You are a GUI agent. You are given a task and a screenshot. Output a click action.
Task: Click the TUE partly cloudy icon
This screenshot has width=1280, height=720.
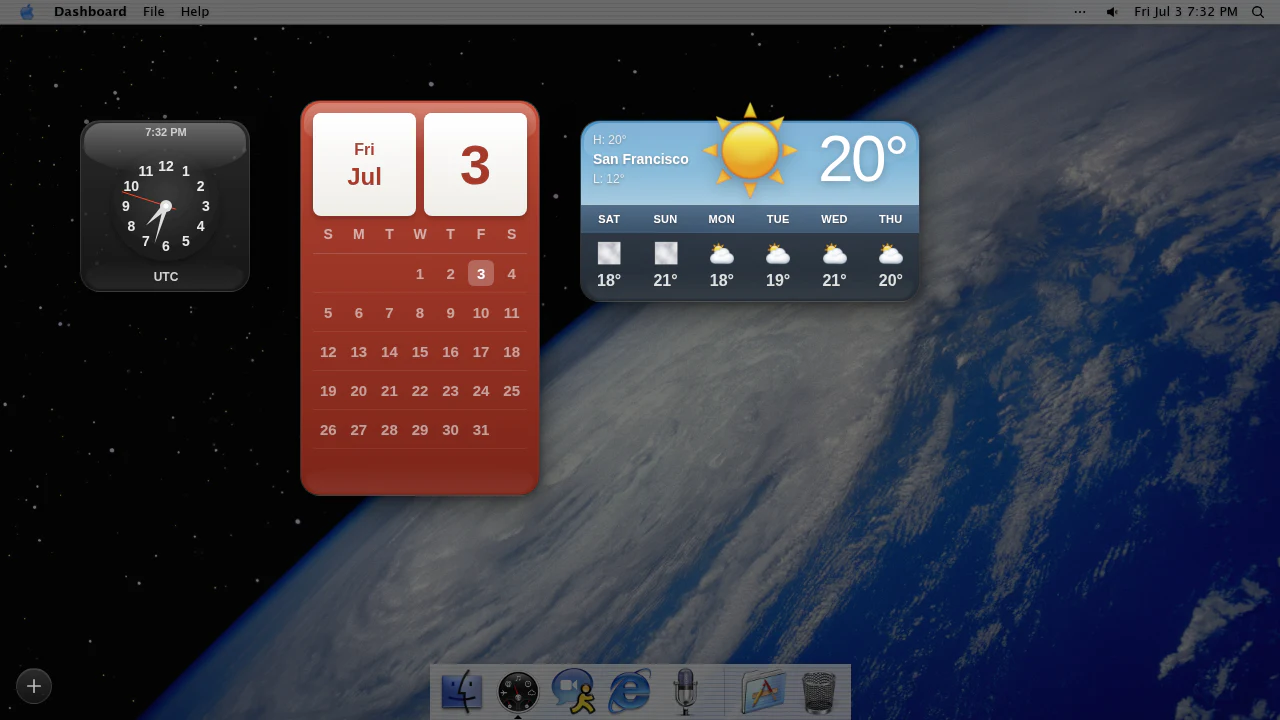pos(778,254)
